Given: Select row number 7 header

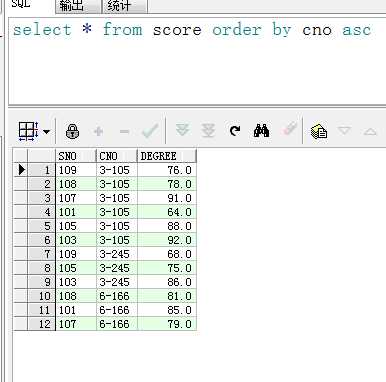Looking at the screenshot, I should tap(41, 254).
